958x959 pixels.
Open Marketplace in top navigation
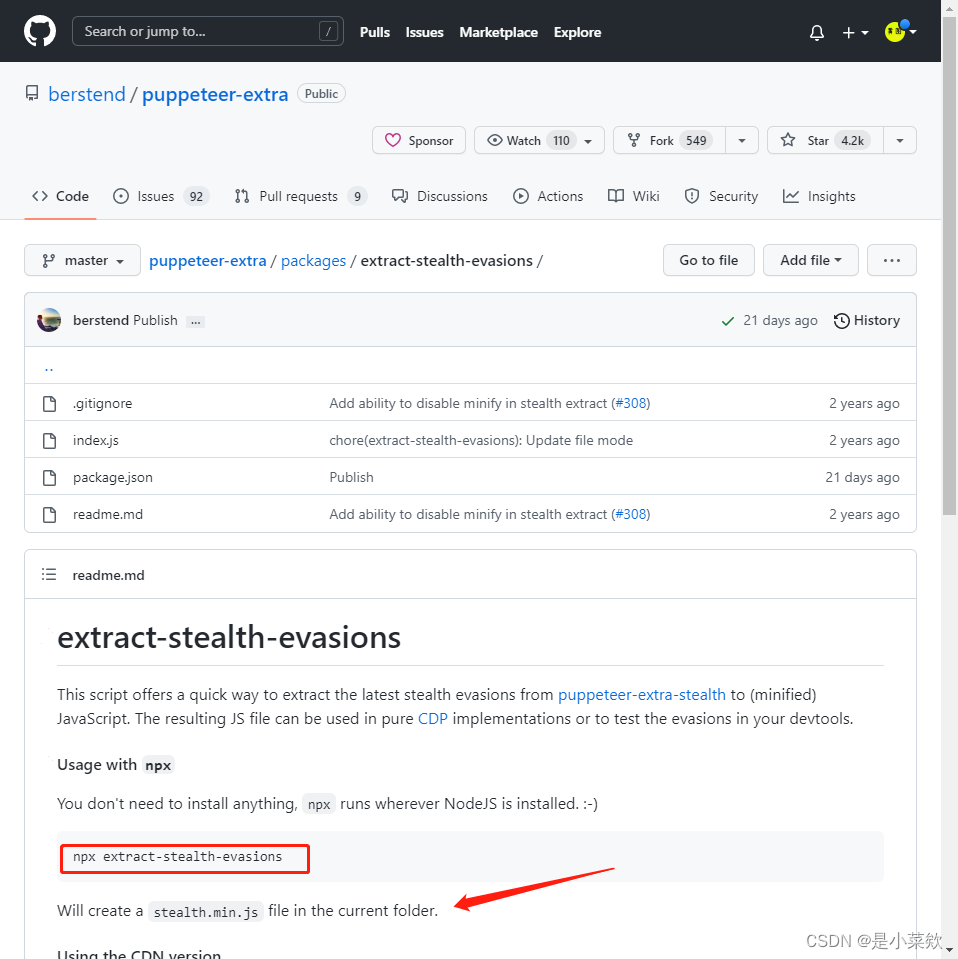pos(498,32)
